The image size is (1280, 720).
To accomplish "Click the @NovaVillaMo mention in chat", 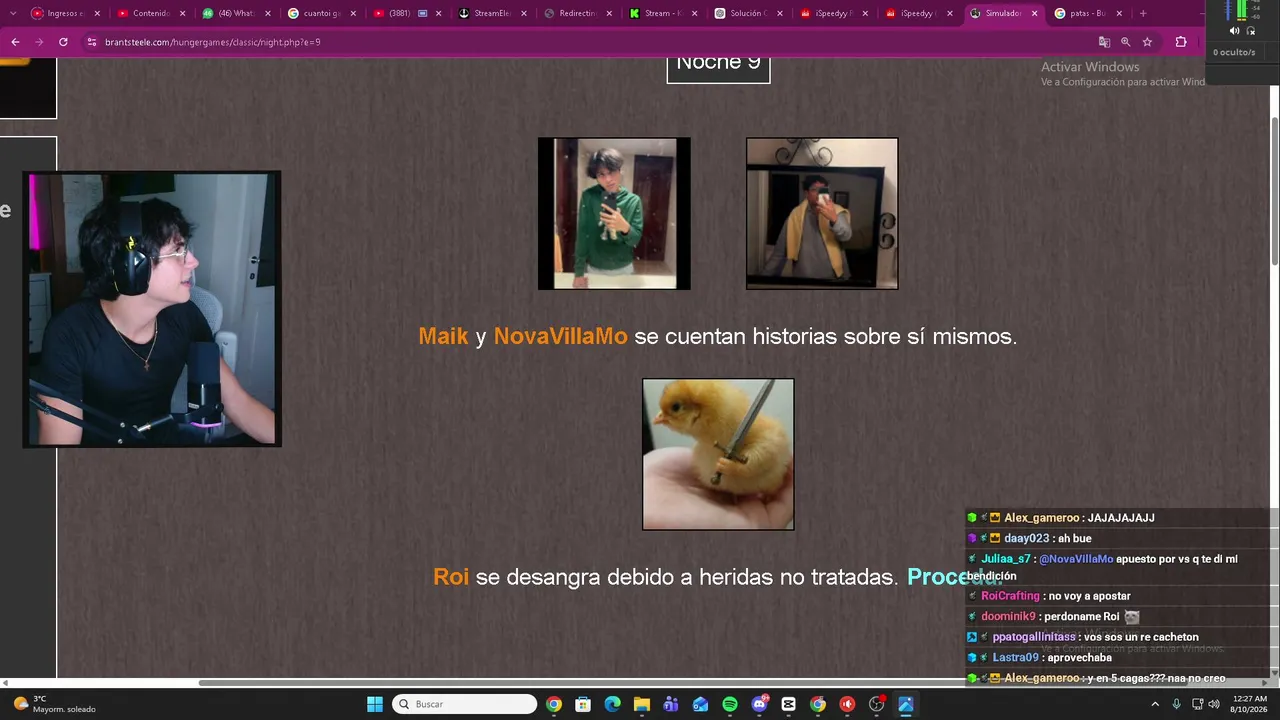I will [1076, 559].
